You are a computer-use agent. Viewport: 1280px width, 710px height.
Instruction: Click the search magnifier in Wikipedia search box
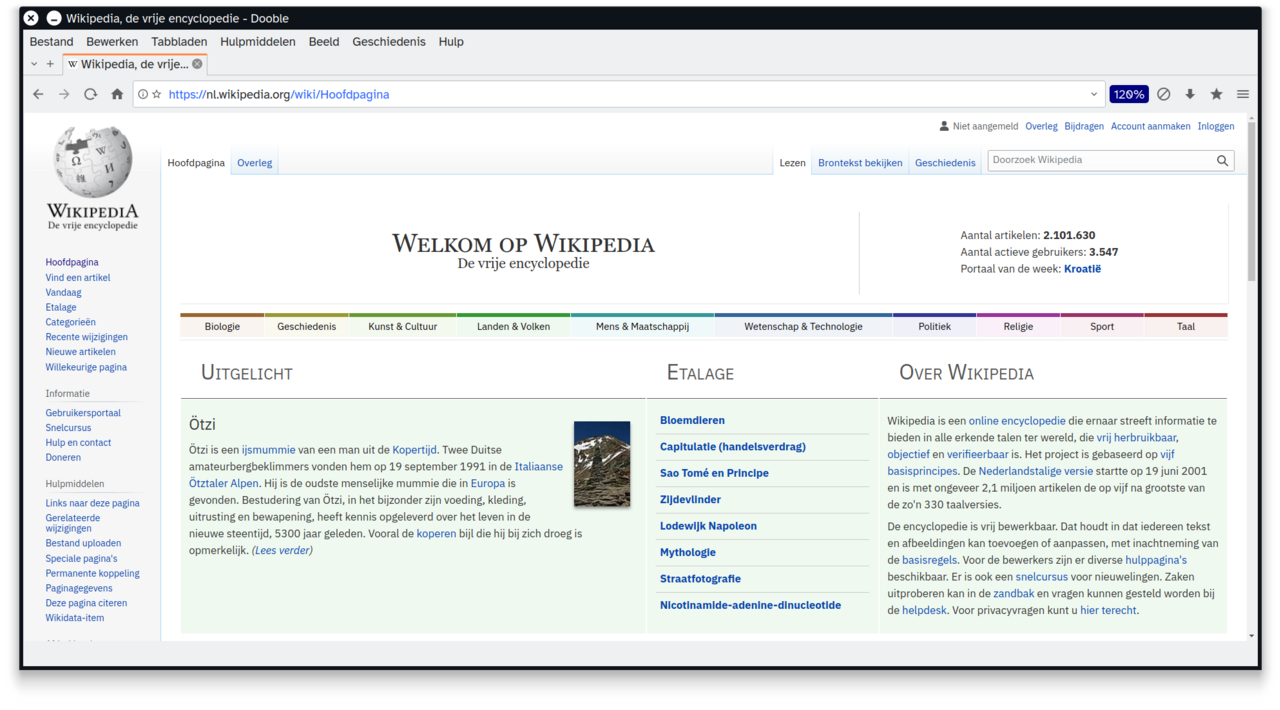1222,160
